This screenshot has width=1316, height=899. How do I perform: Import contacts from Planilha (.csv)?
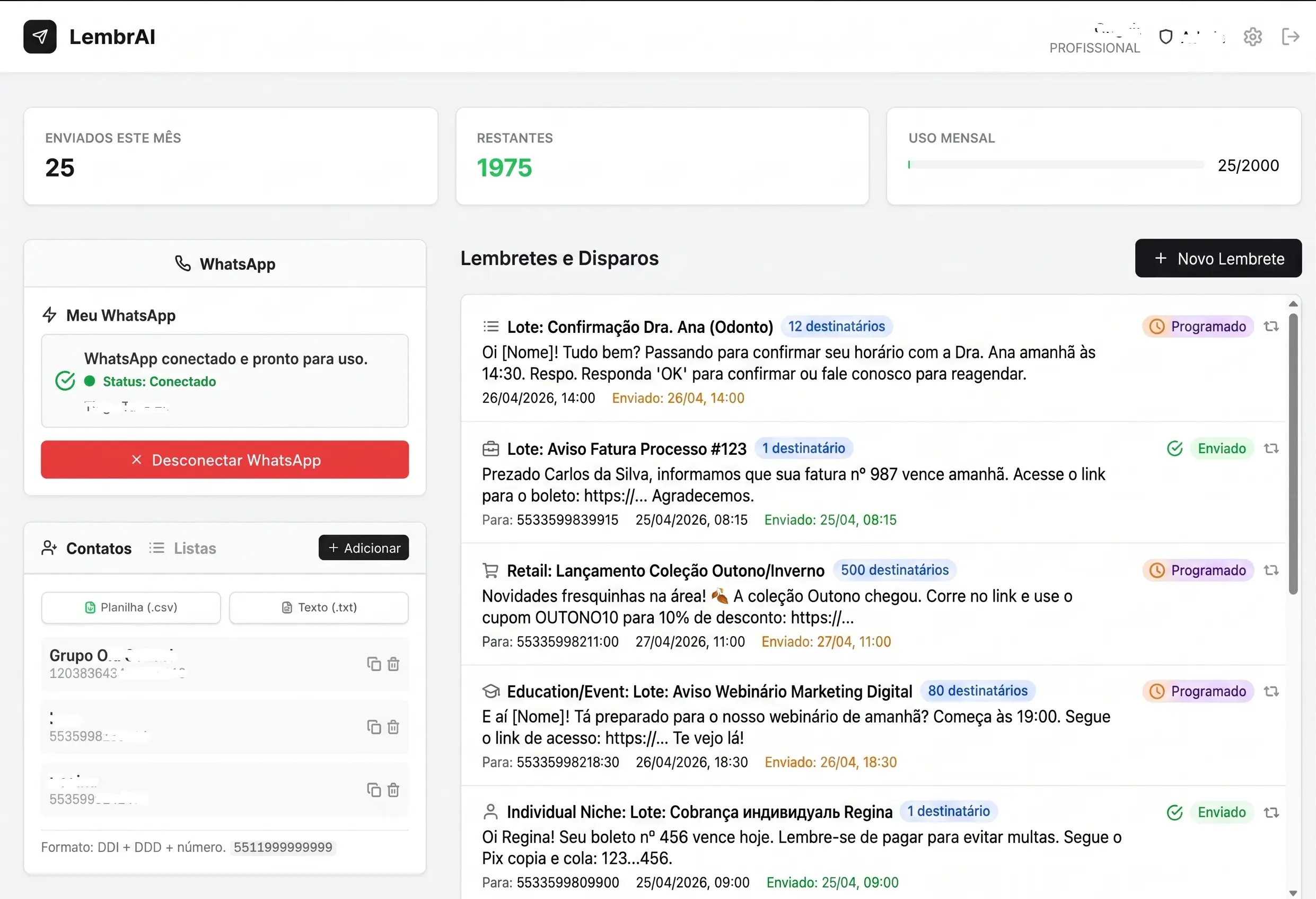pyautogui.click(x=131, y=607)
